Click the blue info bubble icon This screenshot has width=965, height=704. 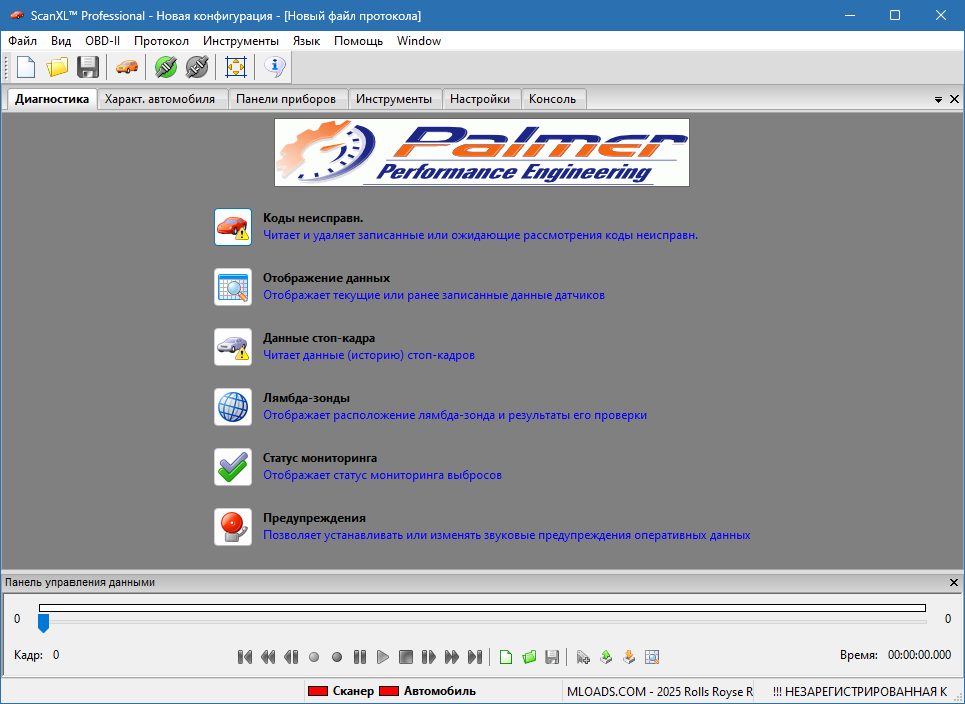click(x=274, y=66)
